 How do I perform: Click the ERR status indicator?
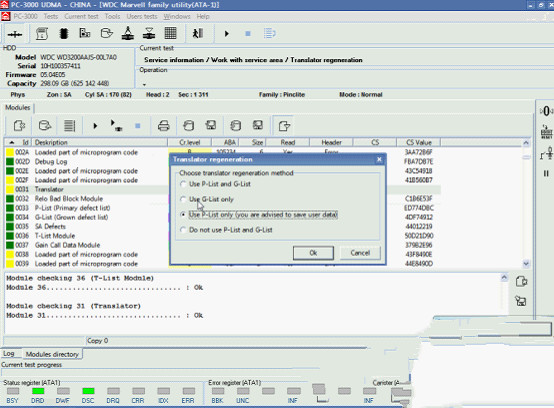188,391
